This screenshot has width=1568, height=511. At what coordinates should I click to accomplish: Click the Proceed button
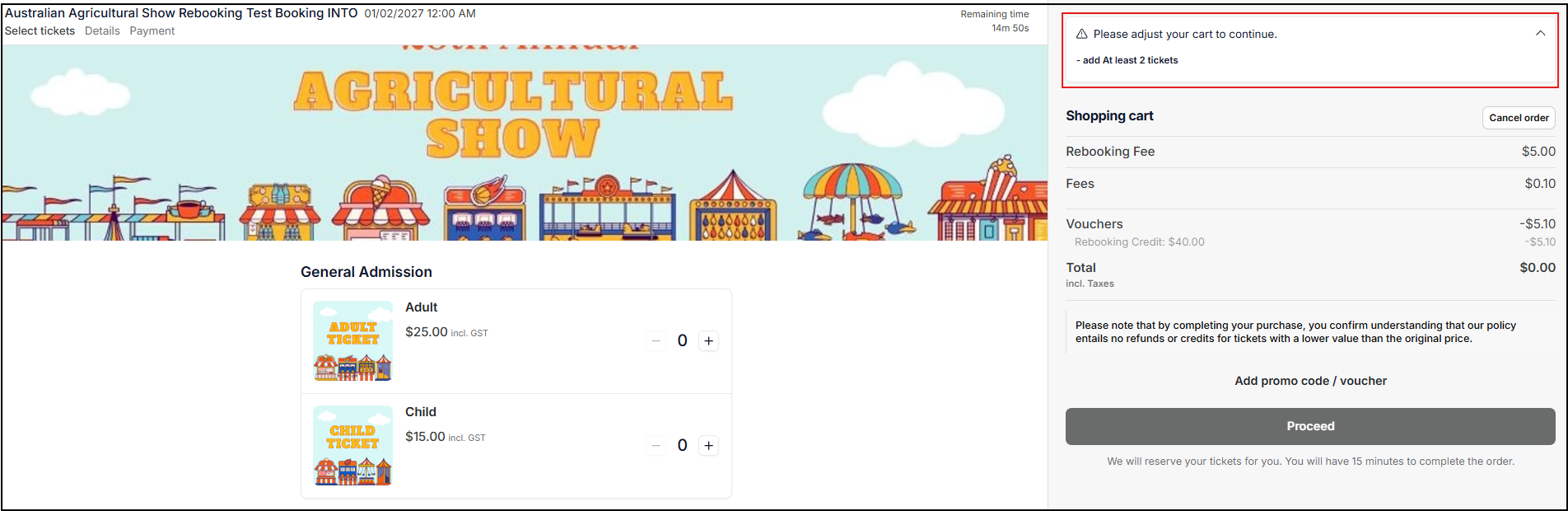click(1310, 426)
